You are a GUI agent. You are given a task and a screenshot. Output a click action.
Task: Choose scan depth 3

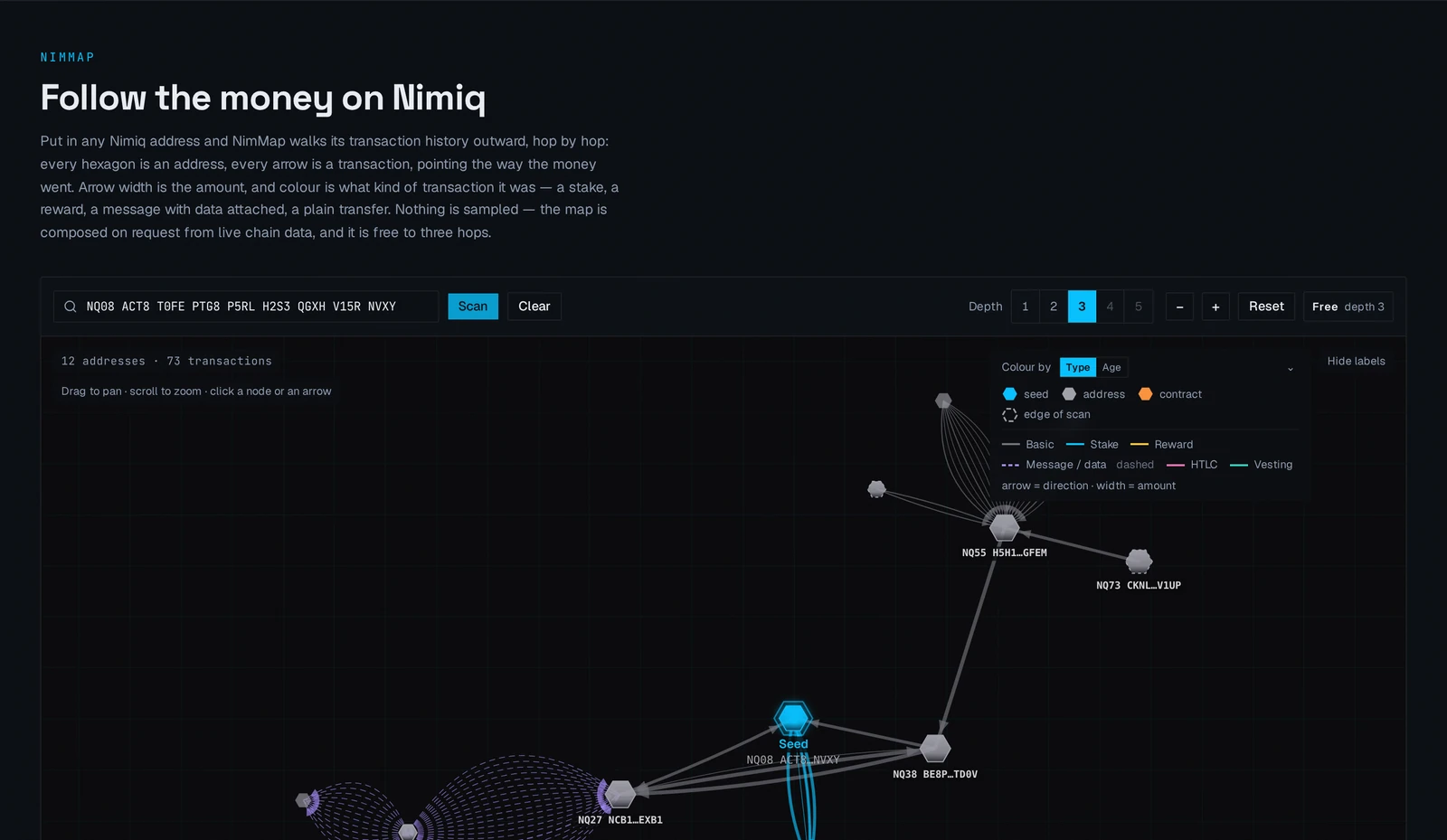coord(1082,307)
